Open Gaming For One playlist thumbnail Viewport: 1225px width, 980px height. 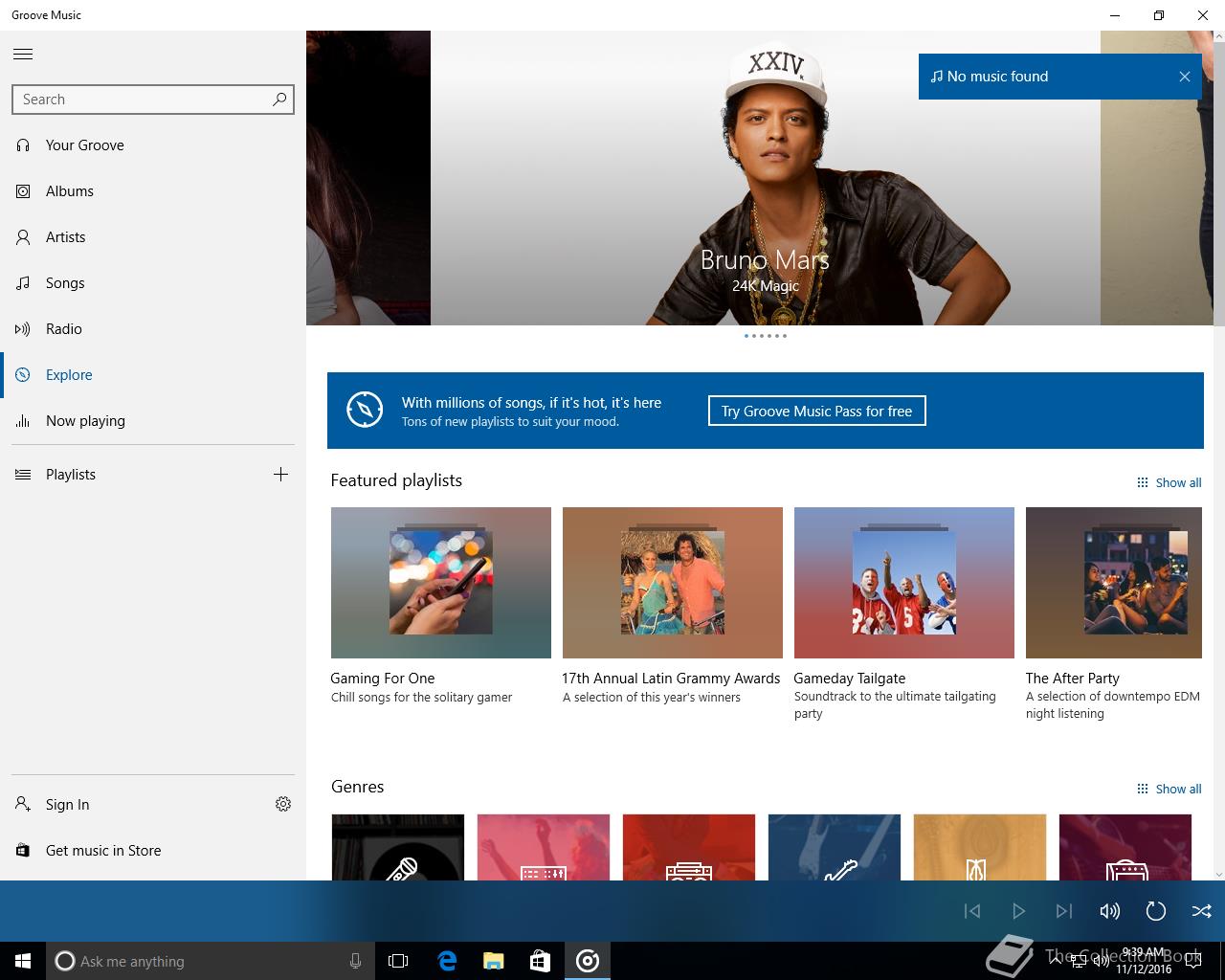pos(441,583)
